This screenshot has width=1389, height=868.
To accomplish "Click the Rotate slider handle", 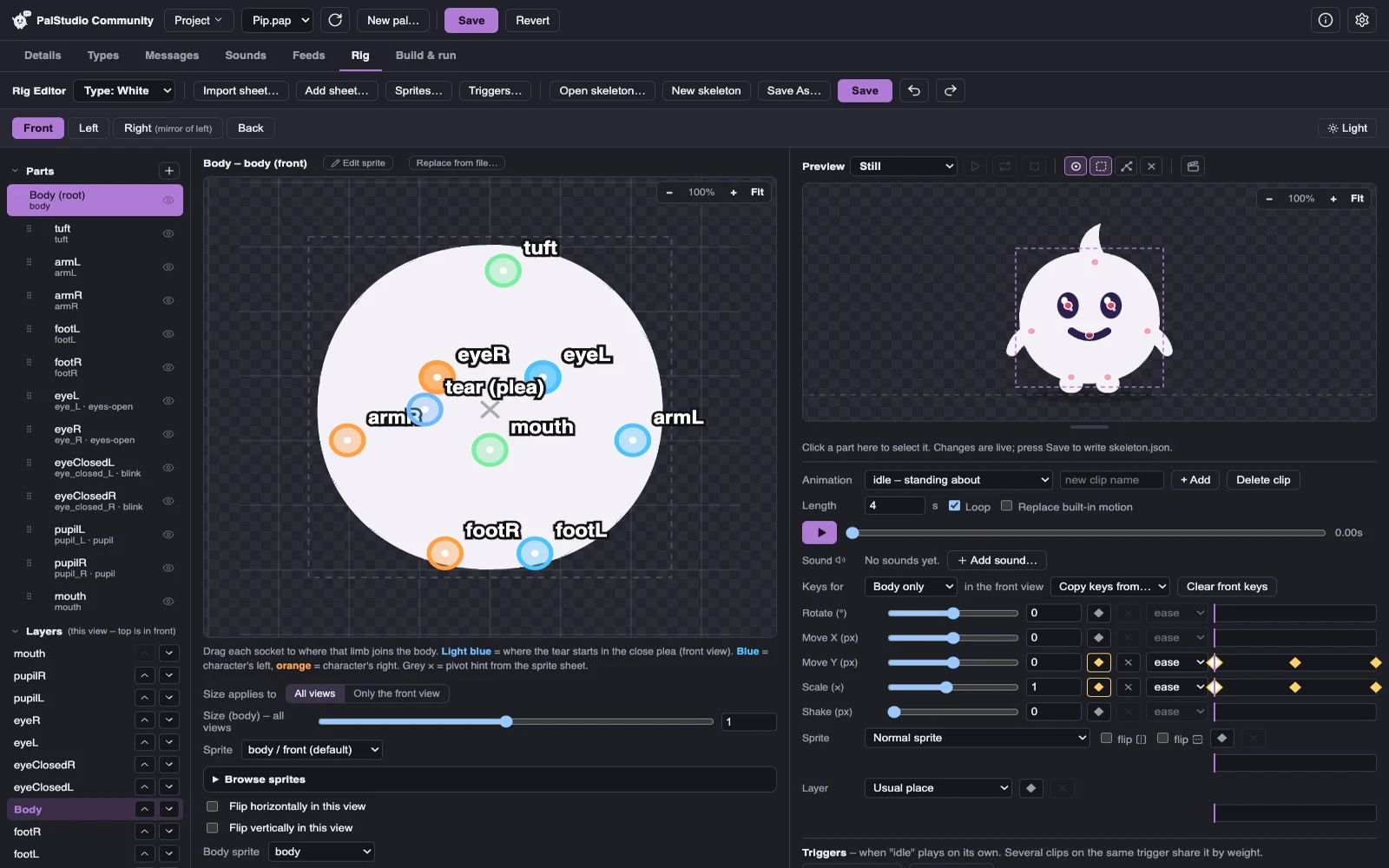I will tap(953, 613).
